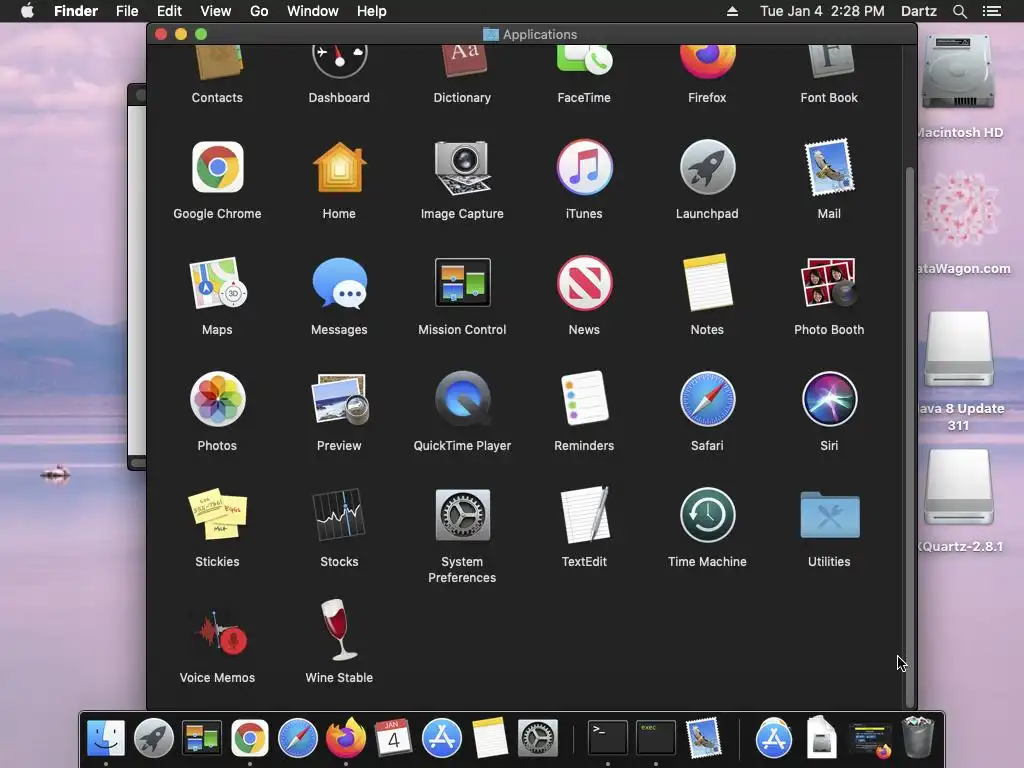The image size is (1024, 768).
Task: Open Calendar in the Dock
Action: pyautogui.click(x=393, y=738)
